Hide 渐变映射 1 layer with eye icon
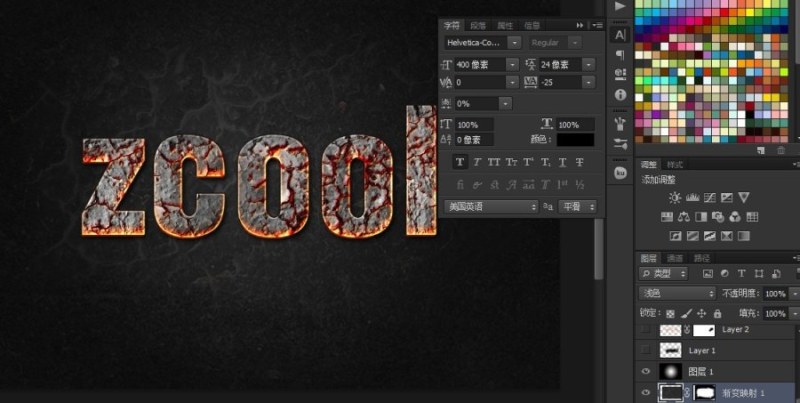 (x=646, y=392)
